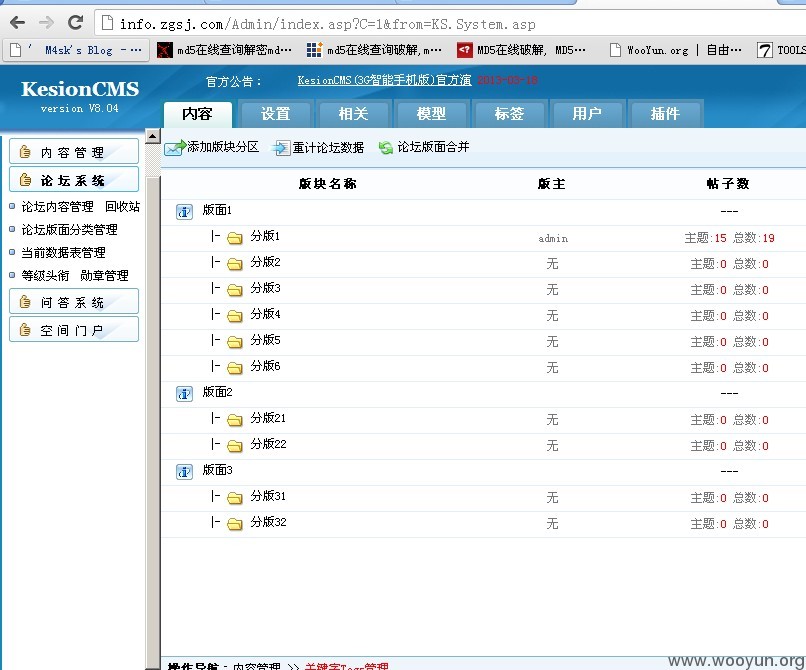Screen dimensions: 806x670
Task: Open 回收站 in sidebar
Action: click(122, 207)
